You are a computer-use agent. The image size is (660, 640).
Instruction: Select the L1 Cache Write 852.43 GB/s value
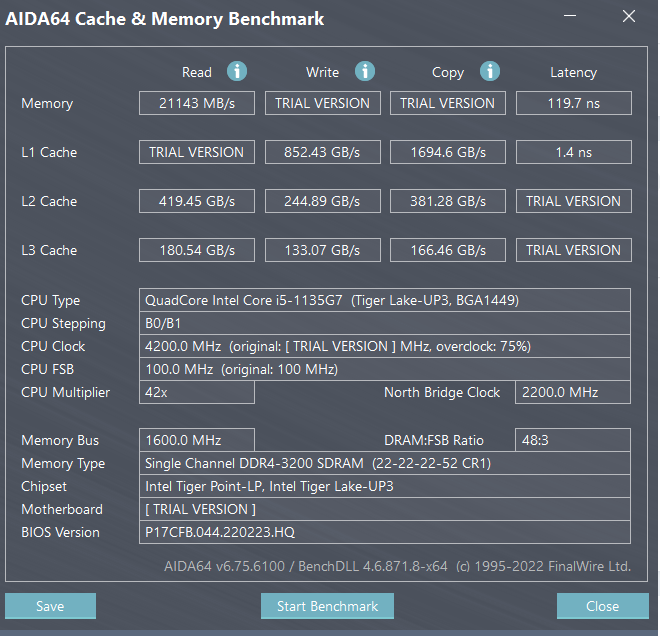323,152
